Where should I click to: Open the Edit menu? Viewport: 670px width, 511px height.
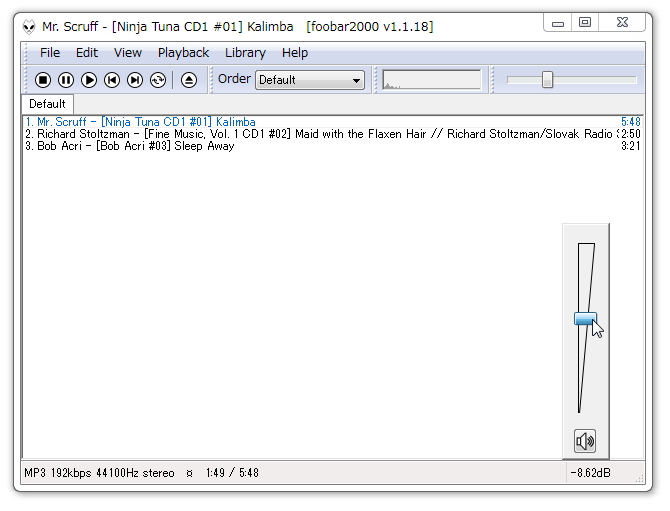tap(87, 53)
